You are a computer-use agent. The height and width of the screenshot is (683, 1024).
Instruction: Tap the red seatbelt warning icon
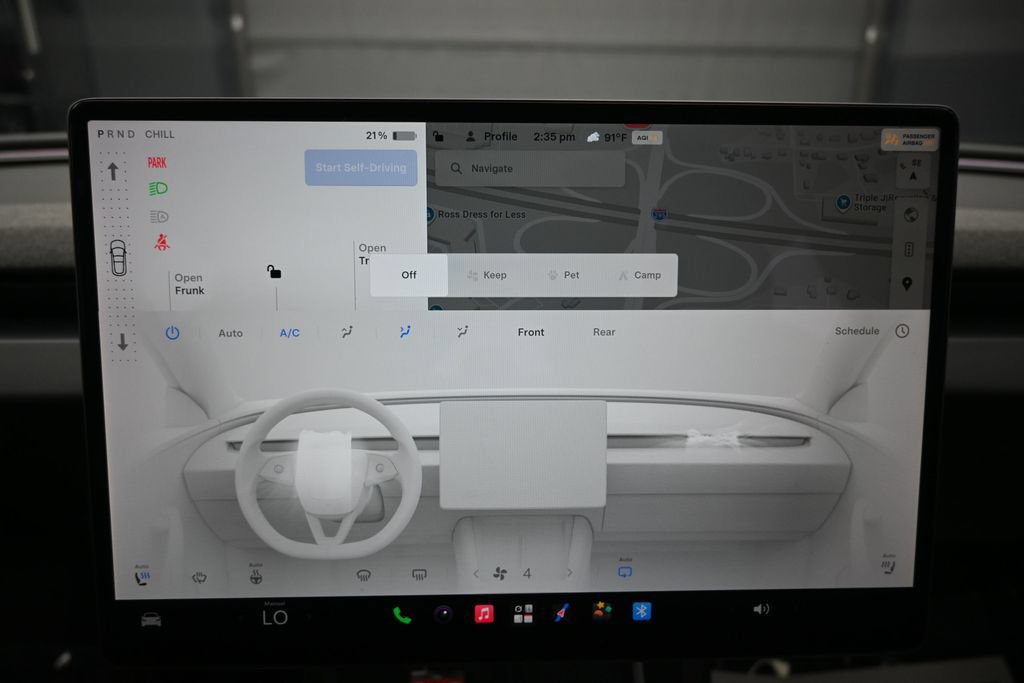(161, 242)
